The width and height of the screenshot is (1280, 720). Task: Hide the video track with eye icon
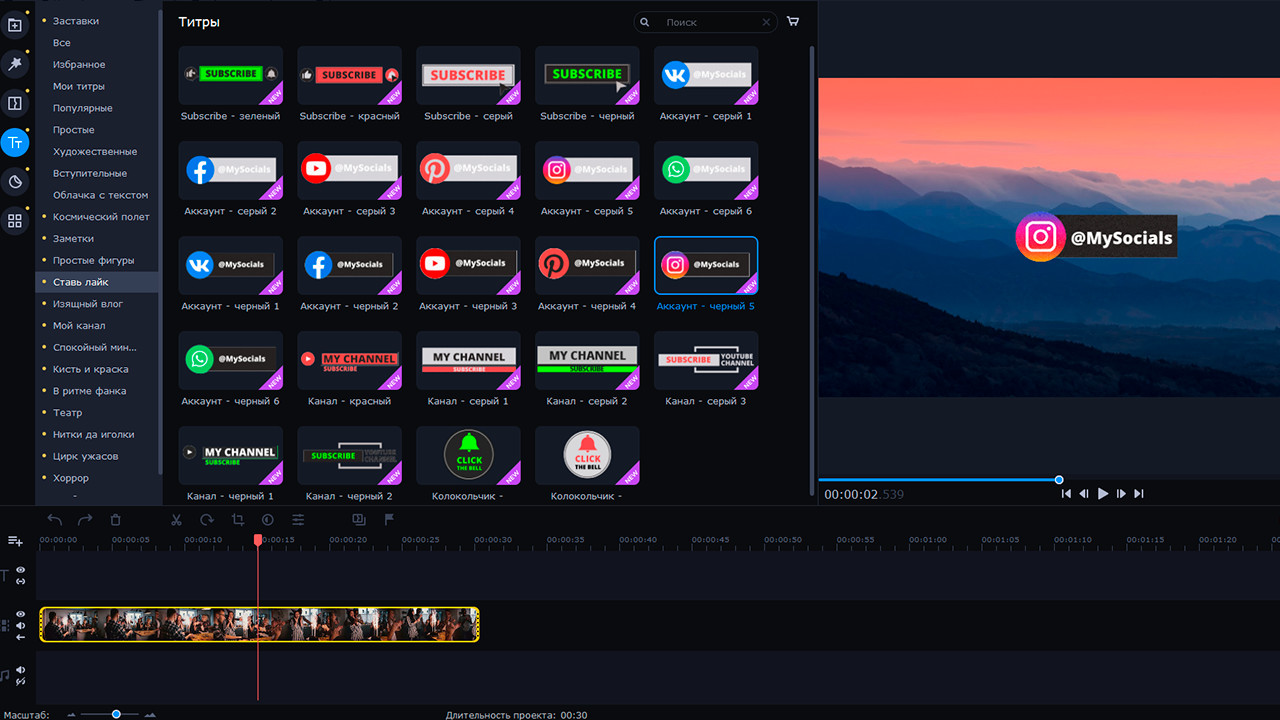pyautogui.click(x=20, y=615)
